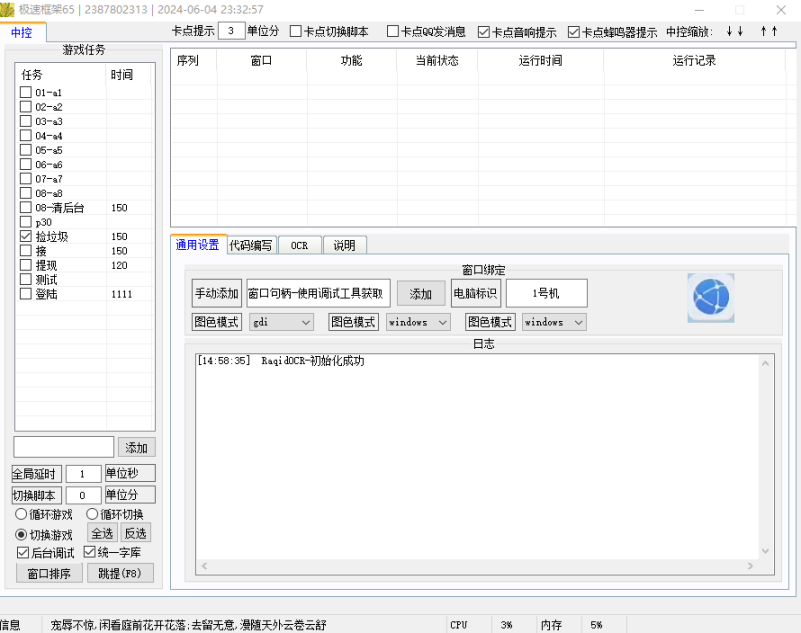Click the 1号机 input field

(546, 293)
